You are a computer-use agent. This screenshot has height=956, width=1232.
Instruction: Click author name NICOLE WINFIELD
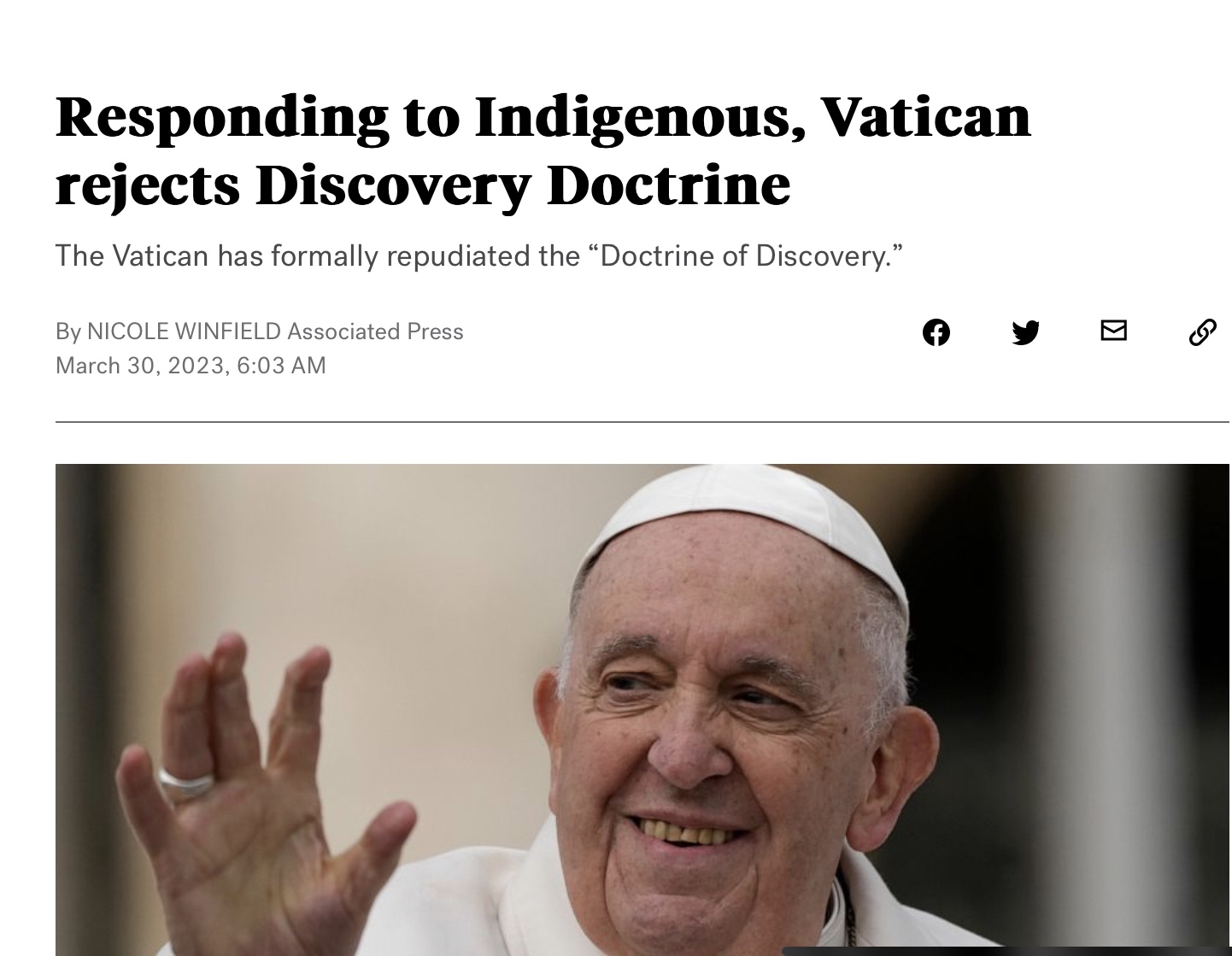tap(185, 331)
